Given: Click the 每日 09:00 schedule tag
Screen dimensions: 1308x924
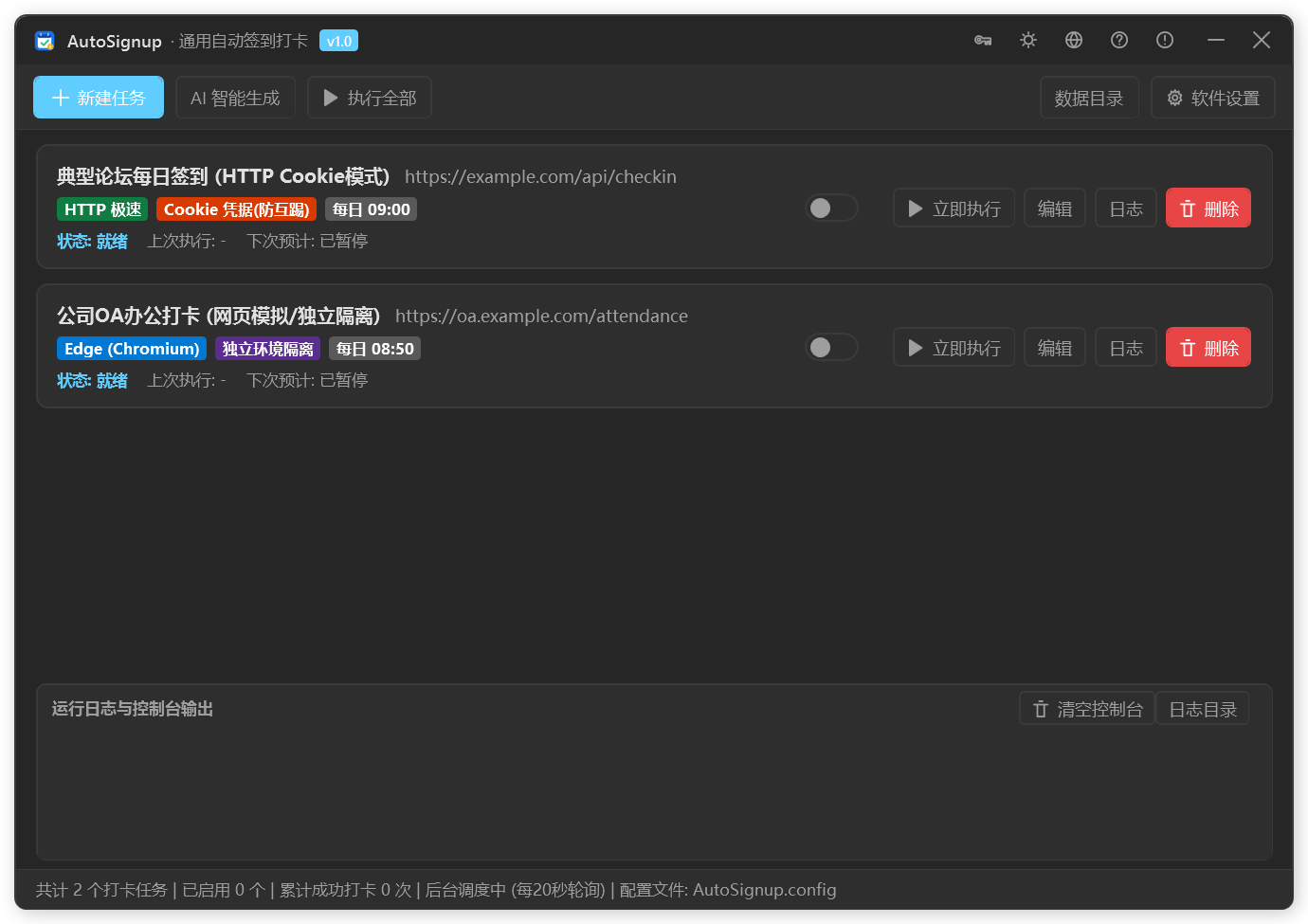Looking at the screenshot, I should pos(371,209).
